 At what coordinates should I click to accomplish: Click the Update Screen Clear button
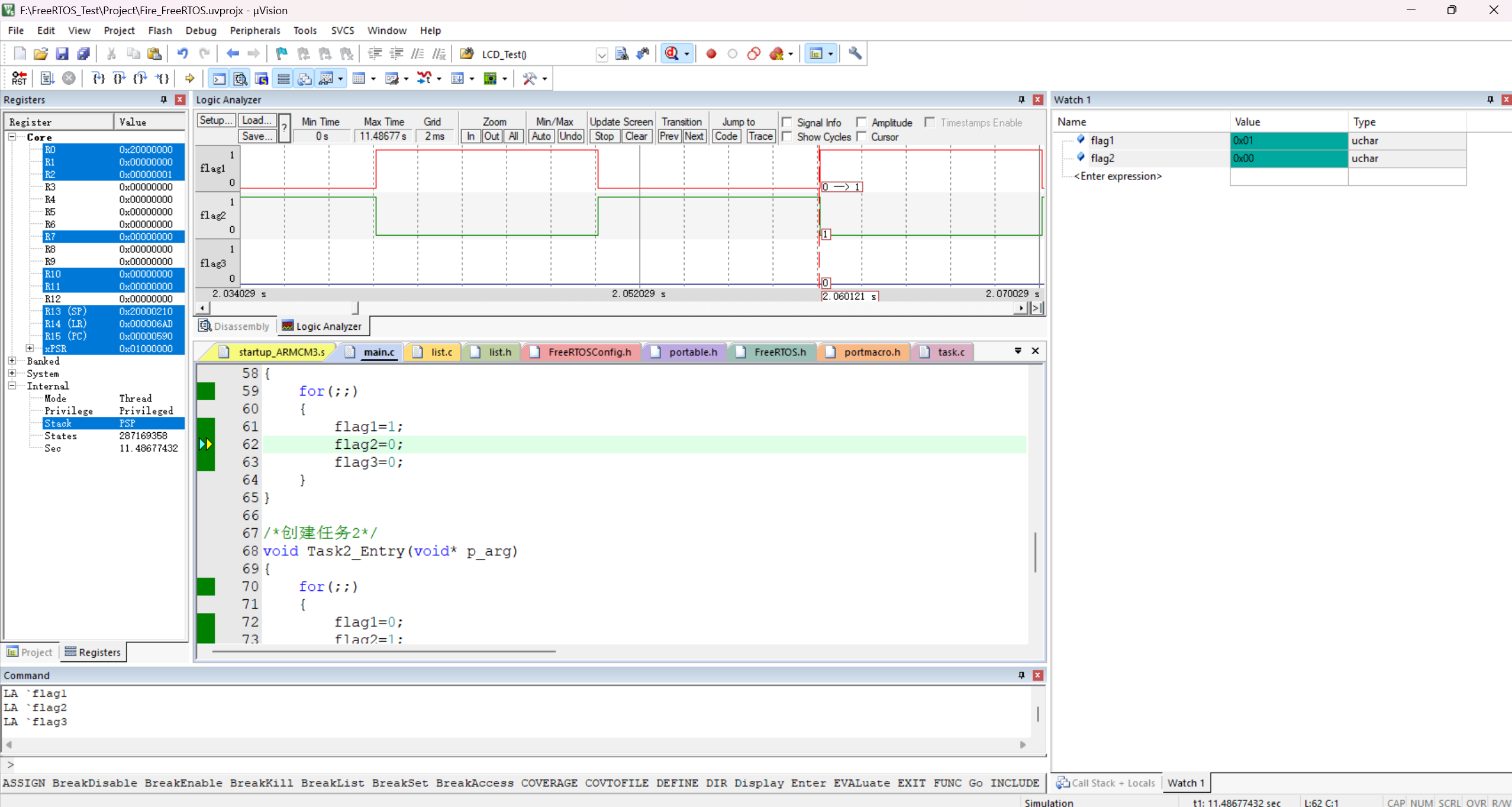(636, 136)
